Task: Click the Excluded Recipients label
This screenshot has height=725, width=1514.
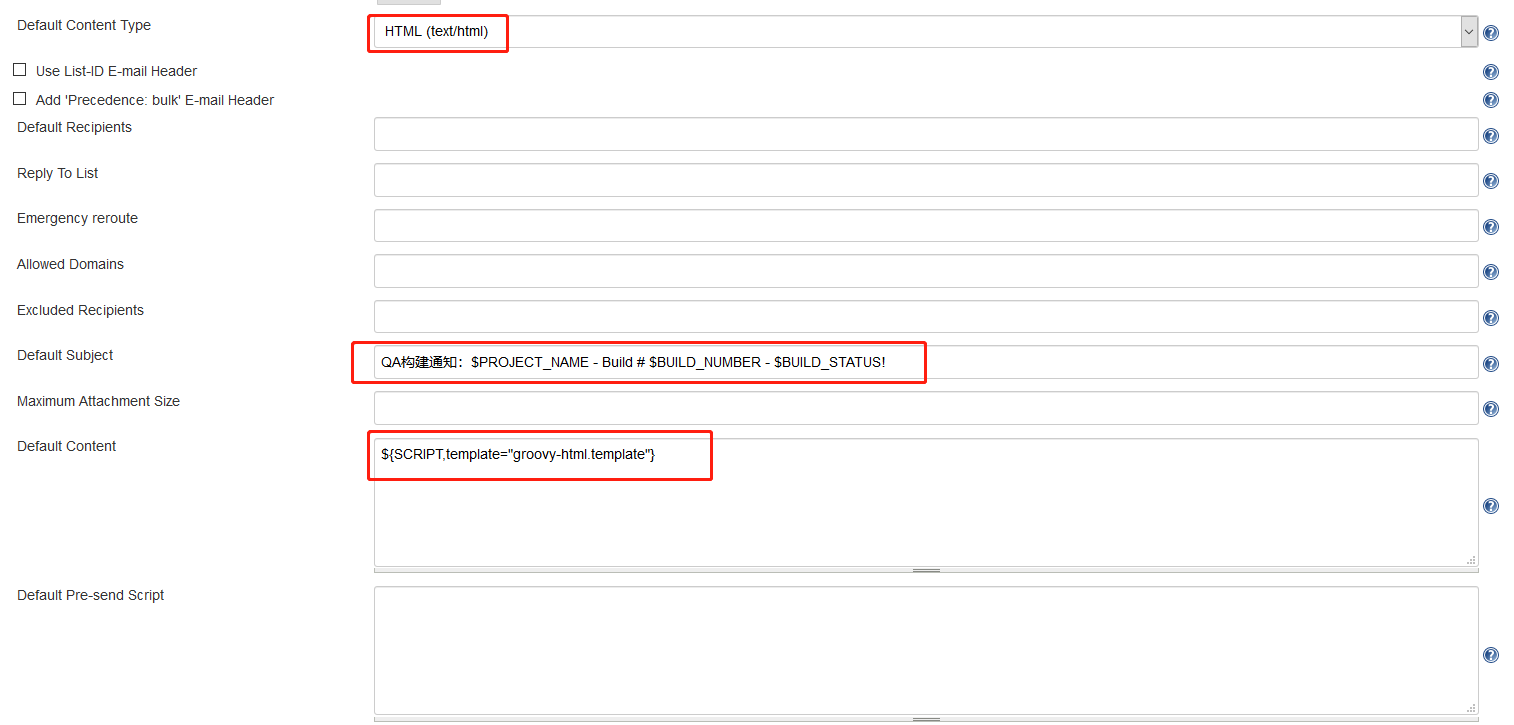Action: 80,310
